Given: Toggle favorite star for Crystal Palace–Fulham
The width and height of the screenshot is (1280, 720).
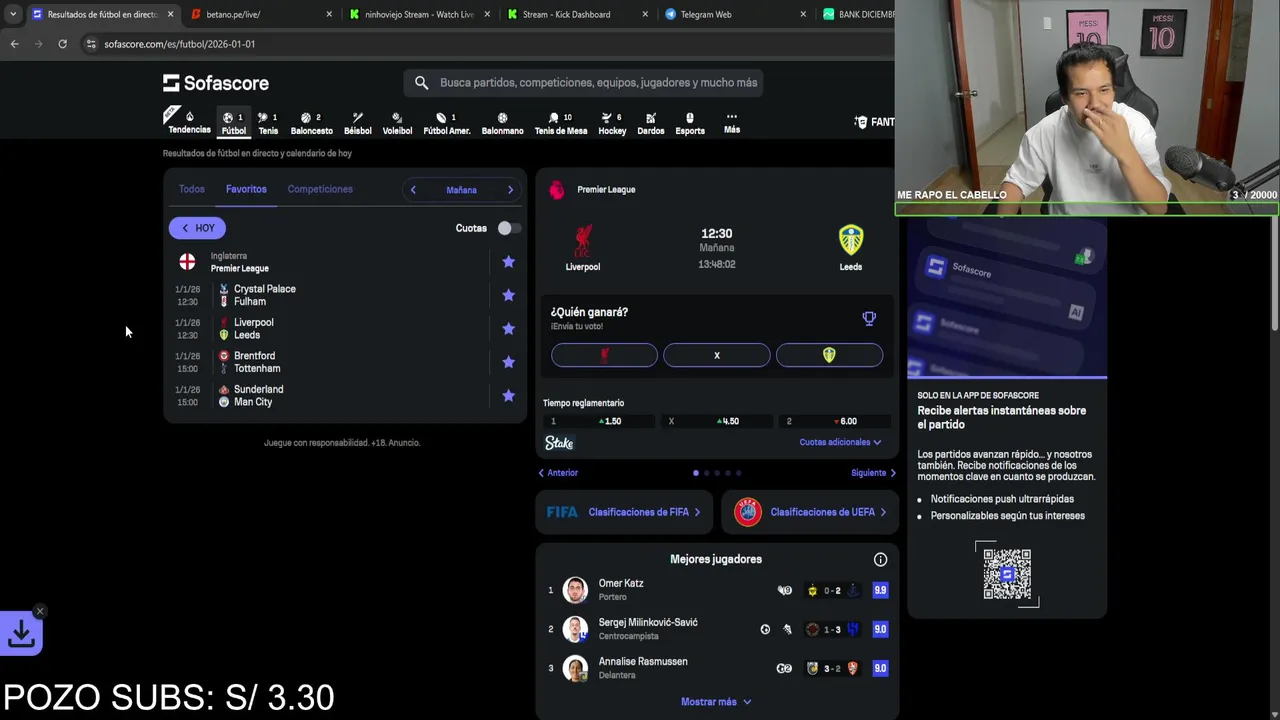Looking at the screenshot, I should [x=508, y=295].
